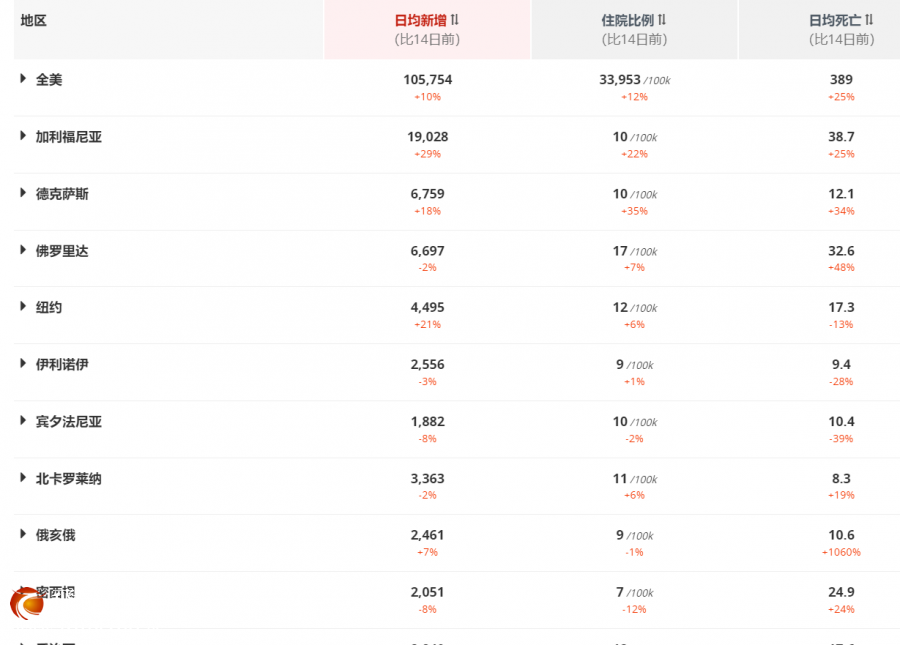This screenshot has height=645, width=900.
Task: Expand the 纽约 row arrow
Action: click(x=23, y=306)
